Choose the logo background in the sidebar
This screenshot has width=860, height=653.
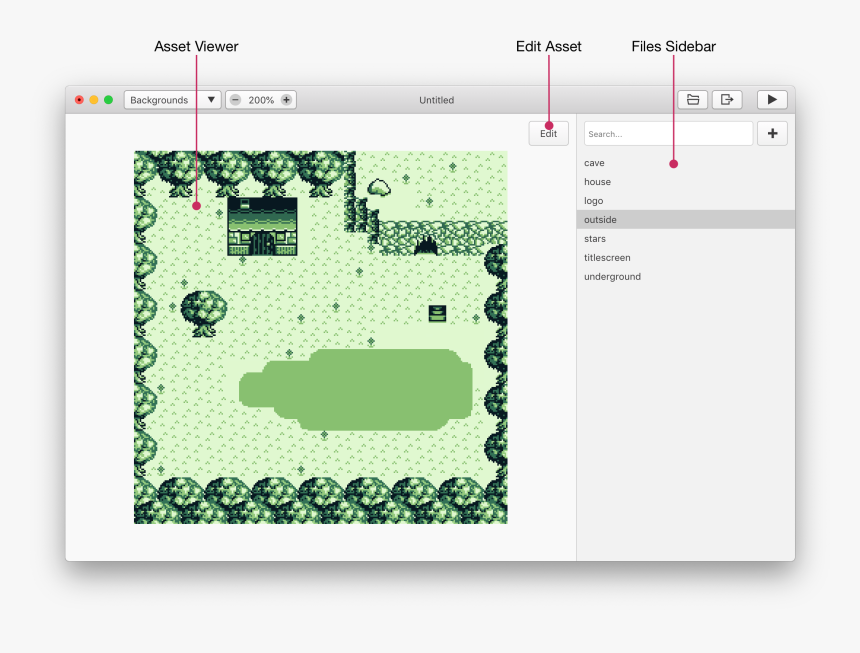(x=594, y=201)
